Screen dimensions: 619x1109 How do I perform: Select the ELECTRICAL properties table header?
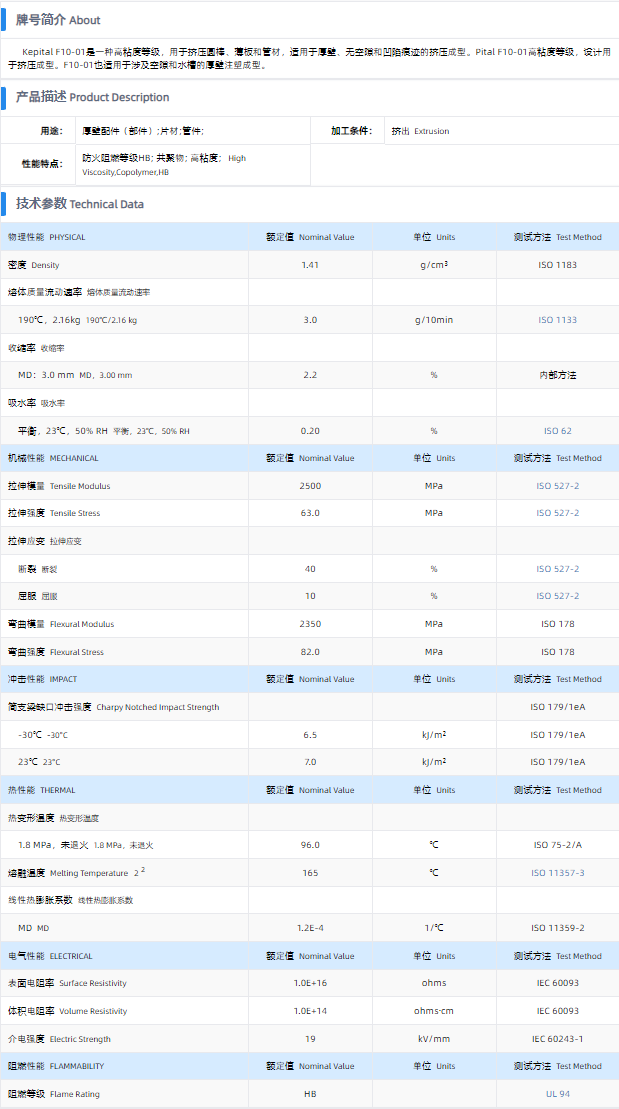50,956
